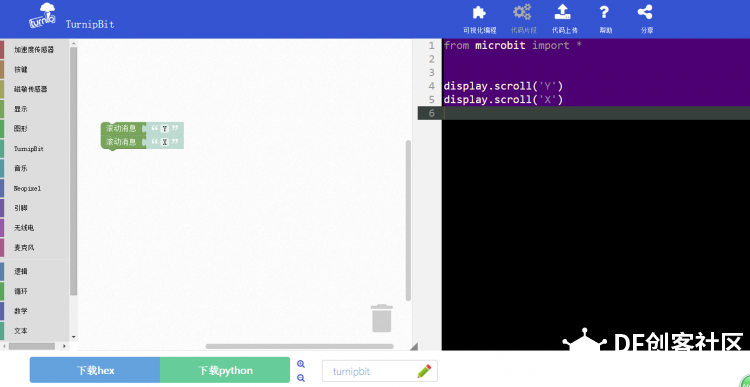Open 帮助 question-mark help
The height and width of the screenshot is (387, 750).
[605, 19]
